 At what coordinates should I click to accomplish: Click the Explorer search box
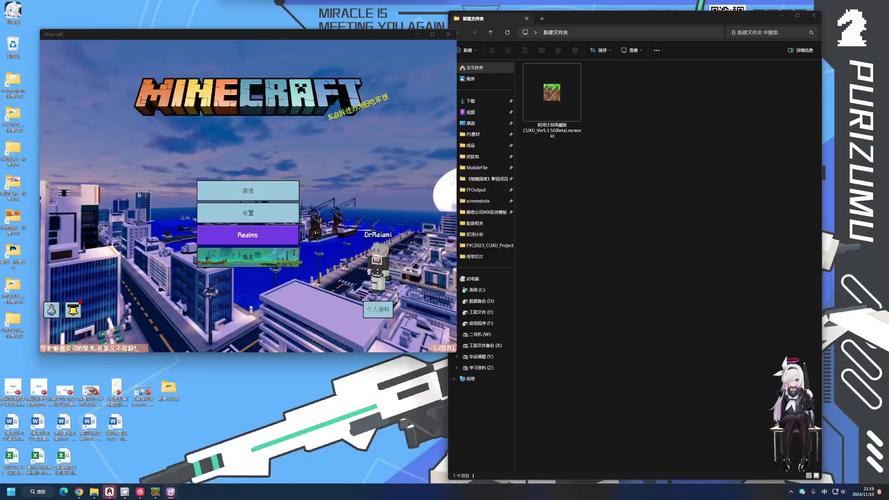click(772, 33)
